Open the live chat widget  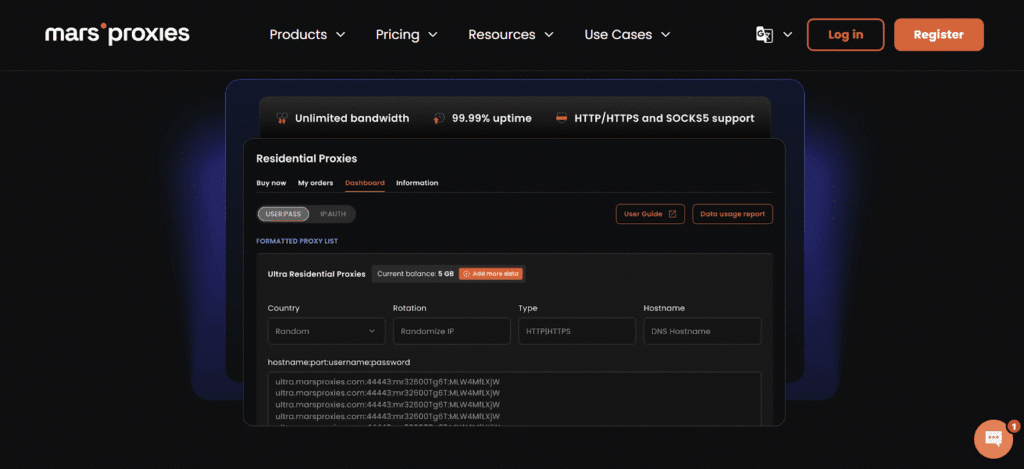pos(994,438)
